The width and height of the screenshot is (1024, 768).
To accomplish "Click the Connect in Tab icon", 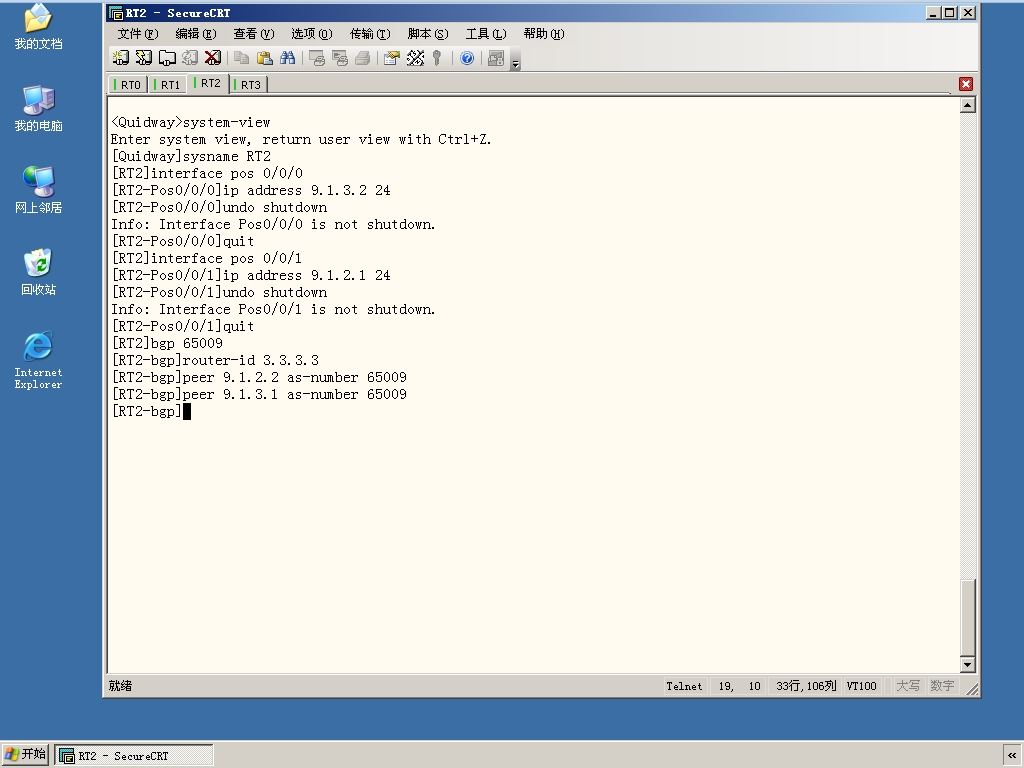I will 167,58.
